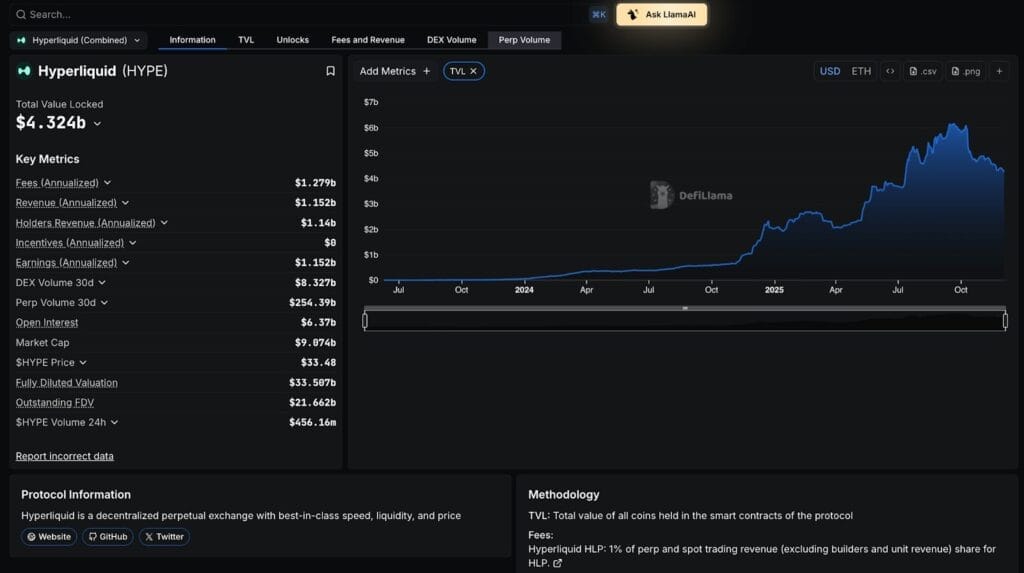Open the GitHub link button

pyautogui.click(x=108, y=536)
